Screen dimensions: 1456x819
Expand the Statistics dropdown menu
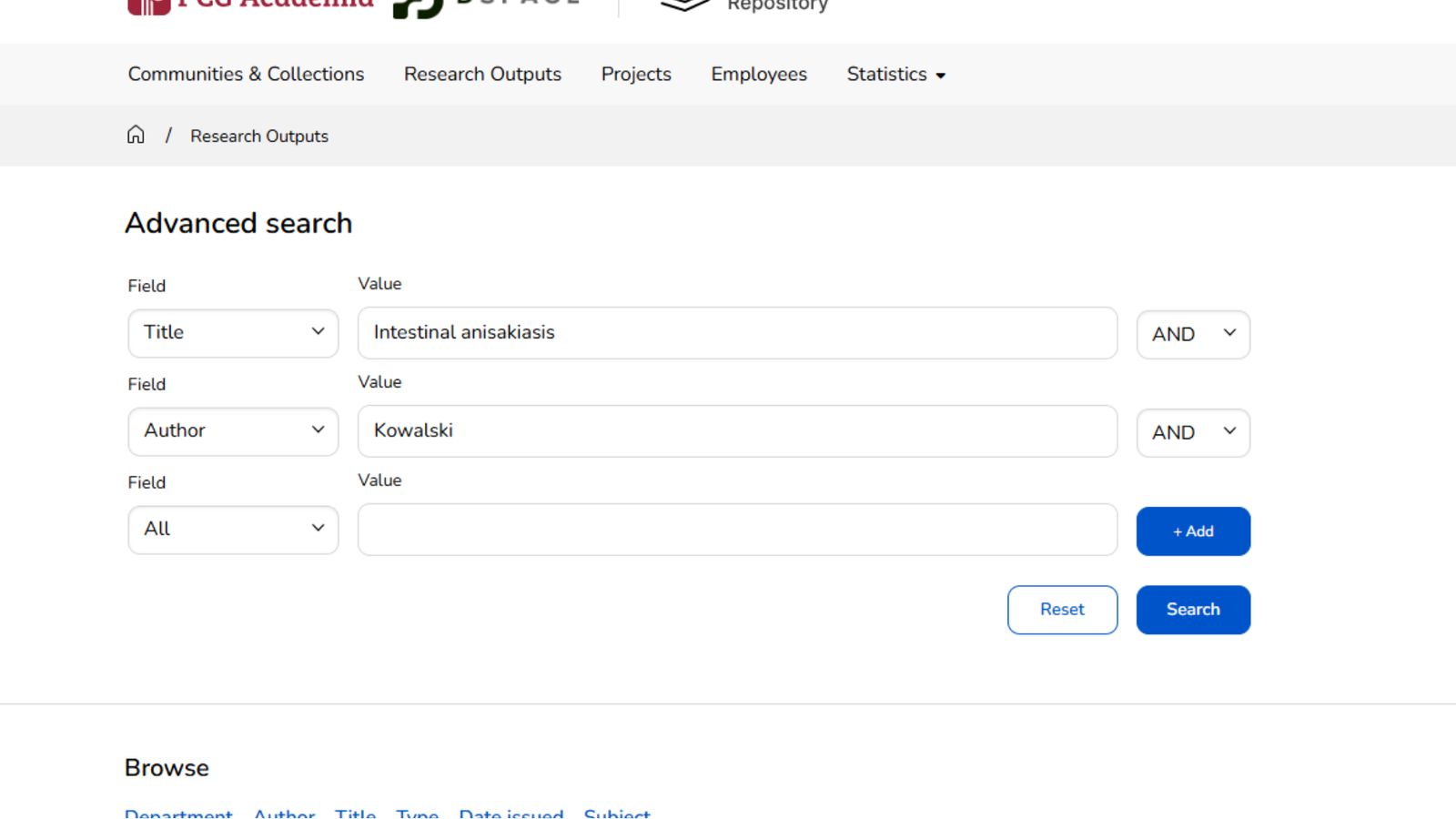point(896,75)
